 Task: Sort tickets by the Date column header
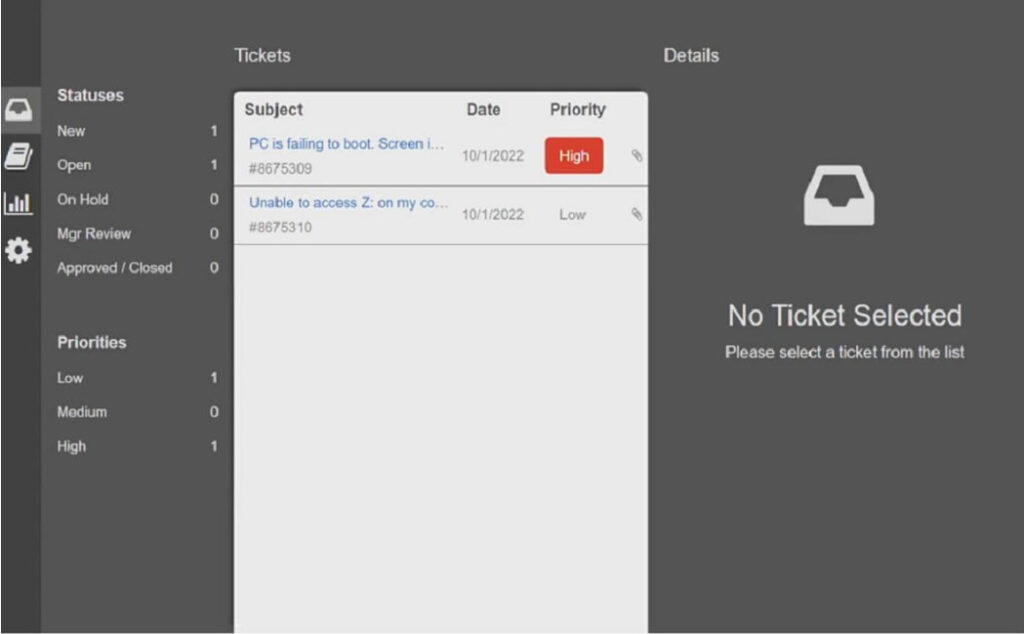click(x=483, y=110)
